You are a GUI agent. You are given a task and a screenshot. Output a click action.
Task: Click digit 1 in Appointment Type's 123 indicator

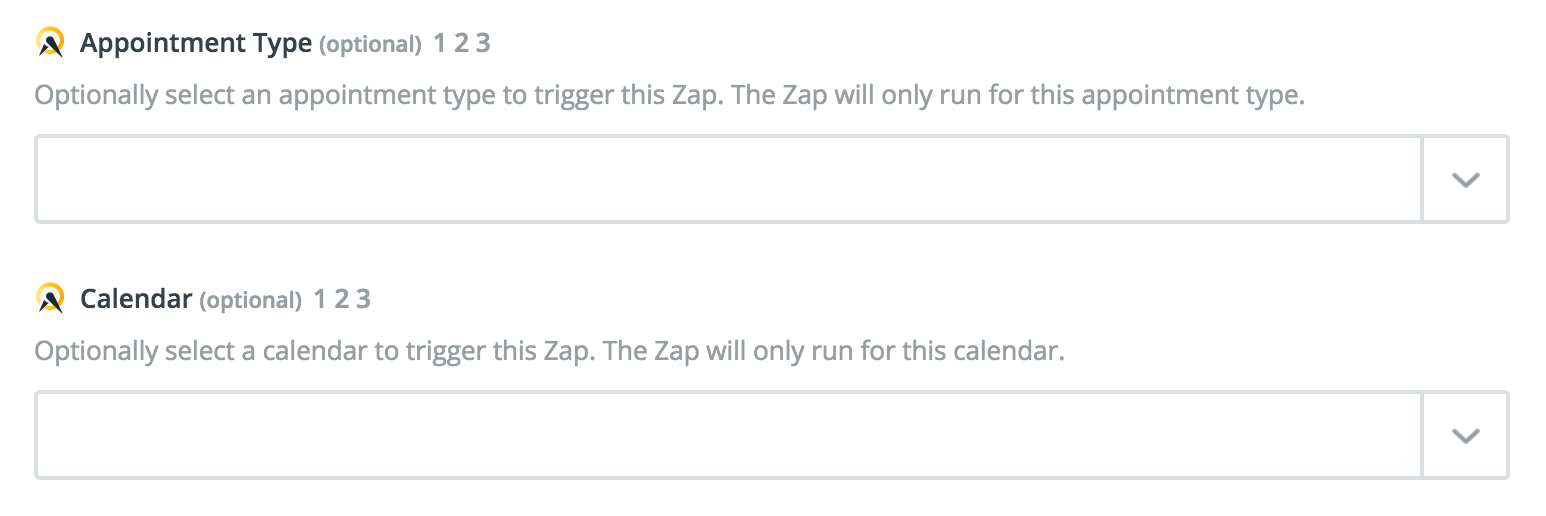pos(440,43)
